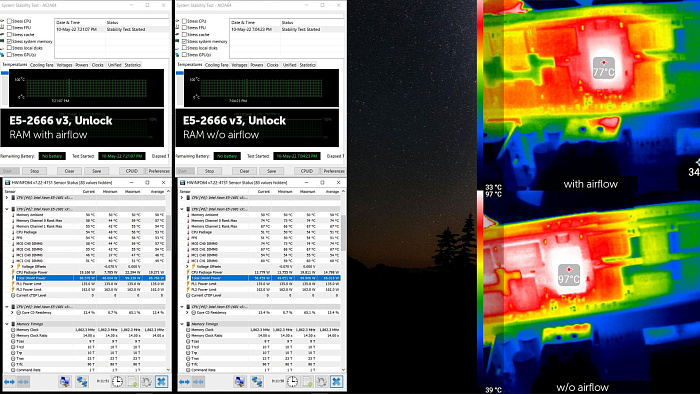Screen dimensions: 700x394
Task: Collapse the Memory Timings group in left HWiNFO
Action: pos(7,324)
